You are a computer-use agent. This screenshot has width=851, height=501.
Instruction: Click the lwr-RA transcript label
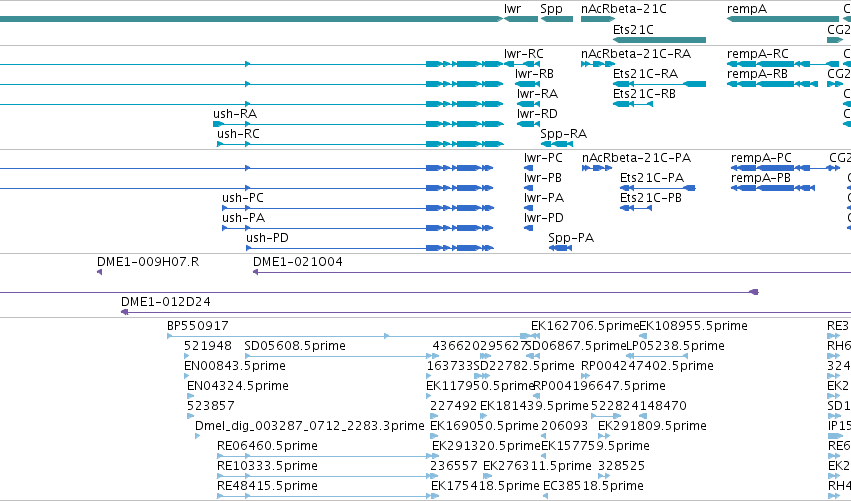coord(537,94)
